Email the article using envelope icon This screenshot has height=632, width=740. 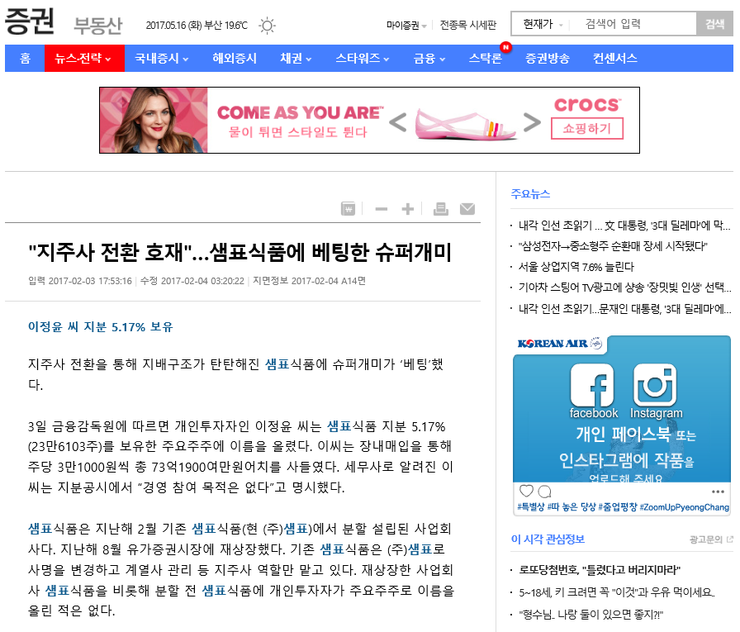467,209
